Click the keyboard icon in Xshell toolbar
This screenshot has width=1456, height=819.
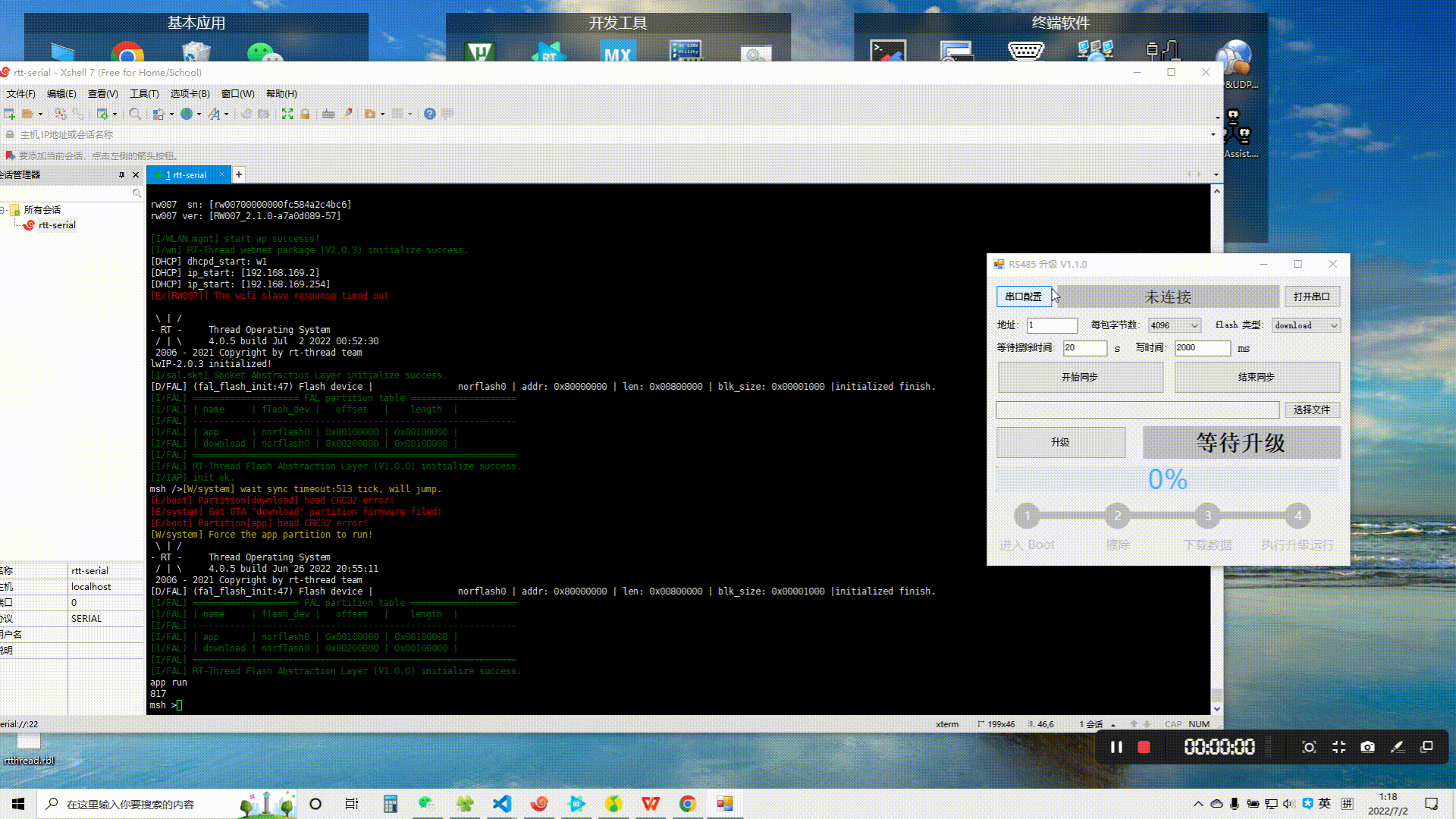[328, 114]
